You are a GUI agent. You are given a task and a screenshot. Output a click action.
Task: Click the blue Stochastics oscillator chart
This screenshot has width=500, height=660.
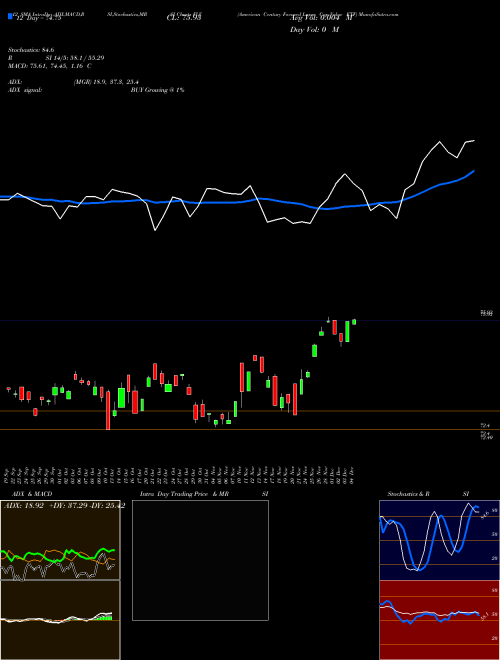coord(439,540)
